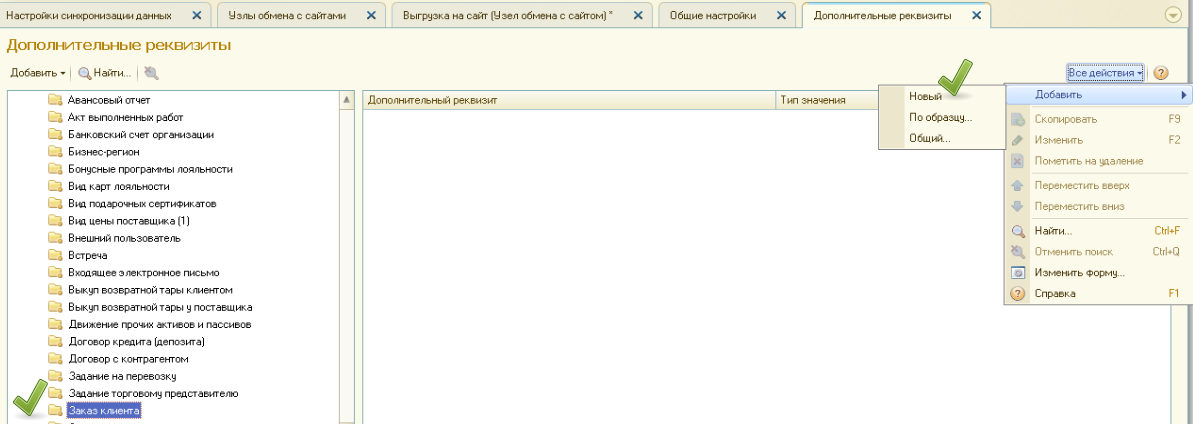Close the Узлы обмена с сайтами tab

[372, 16]
